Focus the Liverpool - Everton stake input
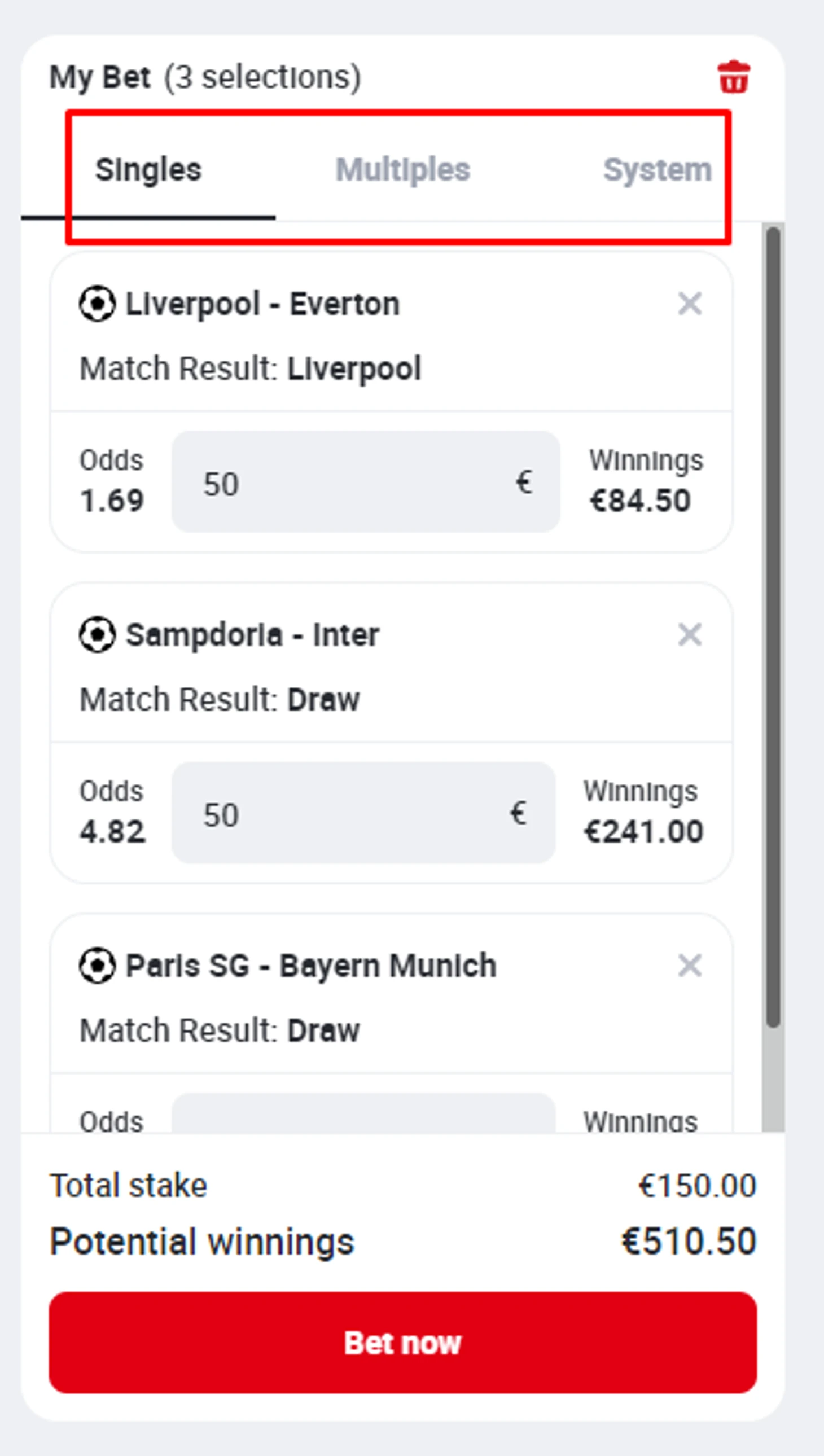Viewport: 824px width, 1456px height. click(x=366, y=482)
